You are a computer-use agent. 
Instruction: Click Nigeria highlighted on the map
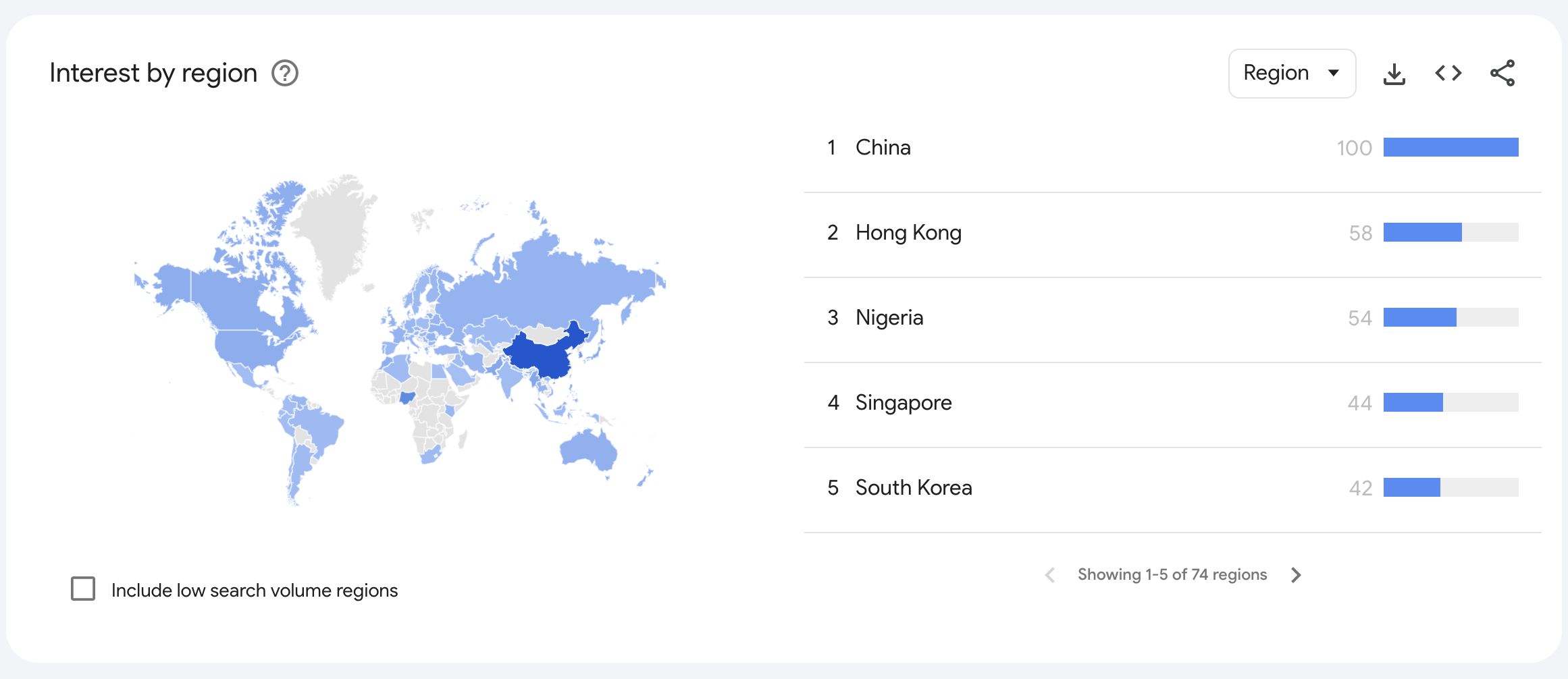(407, 398)
